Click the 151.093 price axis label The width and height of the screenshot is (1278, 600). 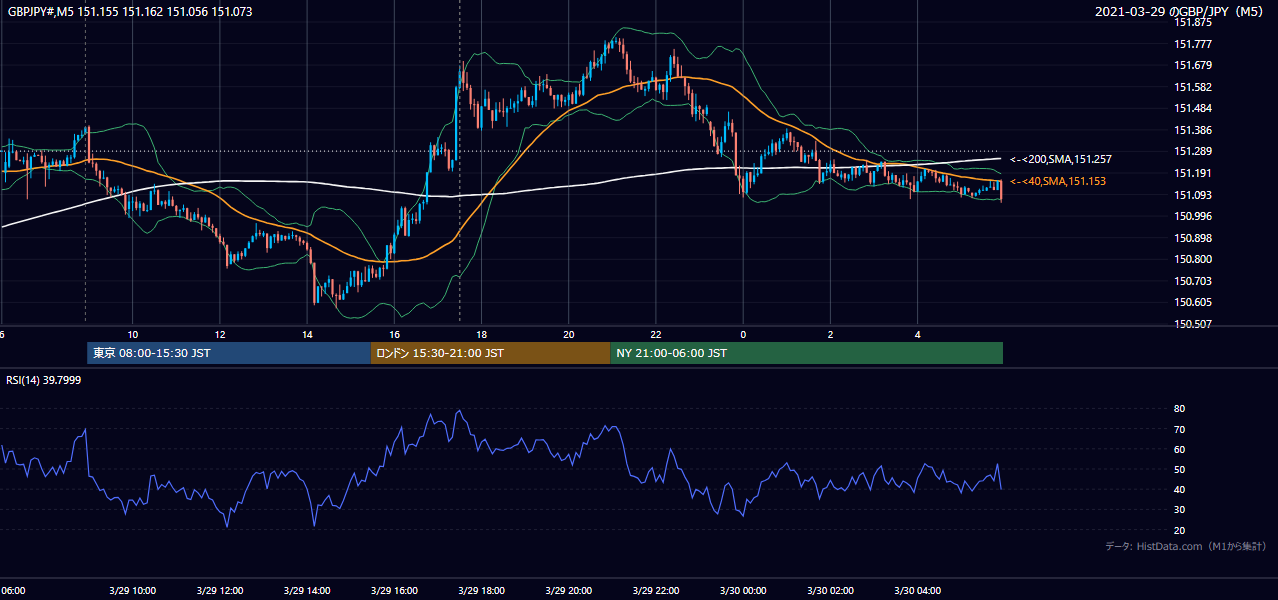(1193, 195)
